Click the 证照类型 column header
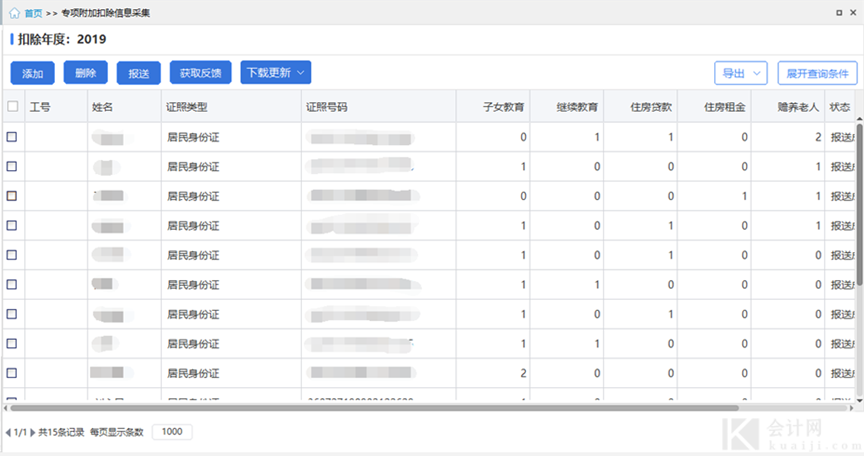This screenshot has width=864, height=456. pos(187,106)
